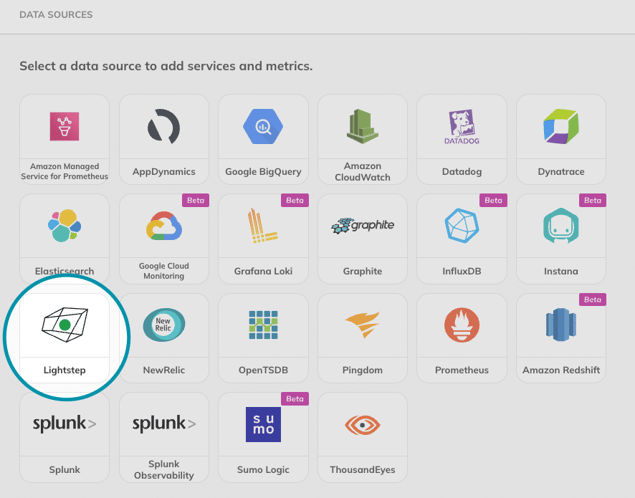The height and width of the screenshot is (498, 635).
Task: Select the Splunk logo in Splunk card
Action: (x=64, y=424)
